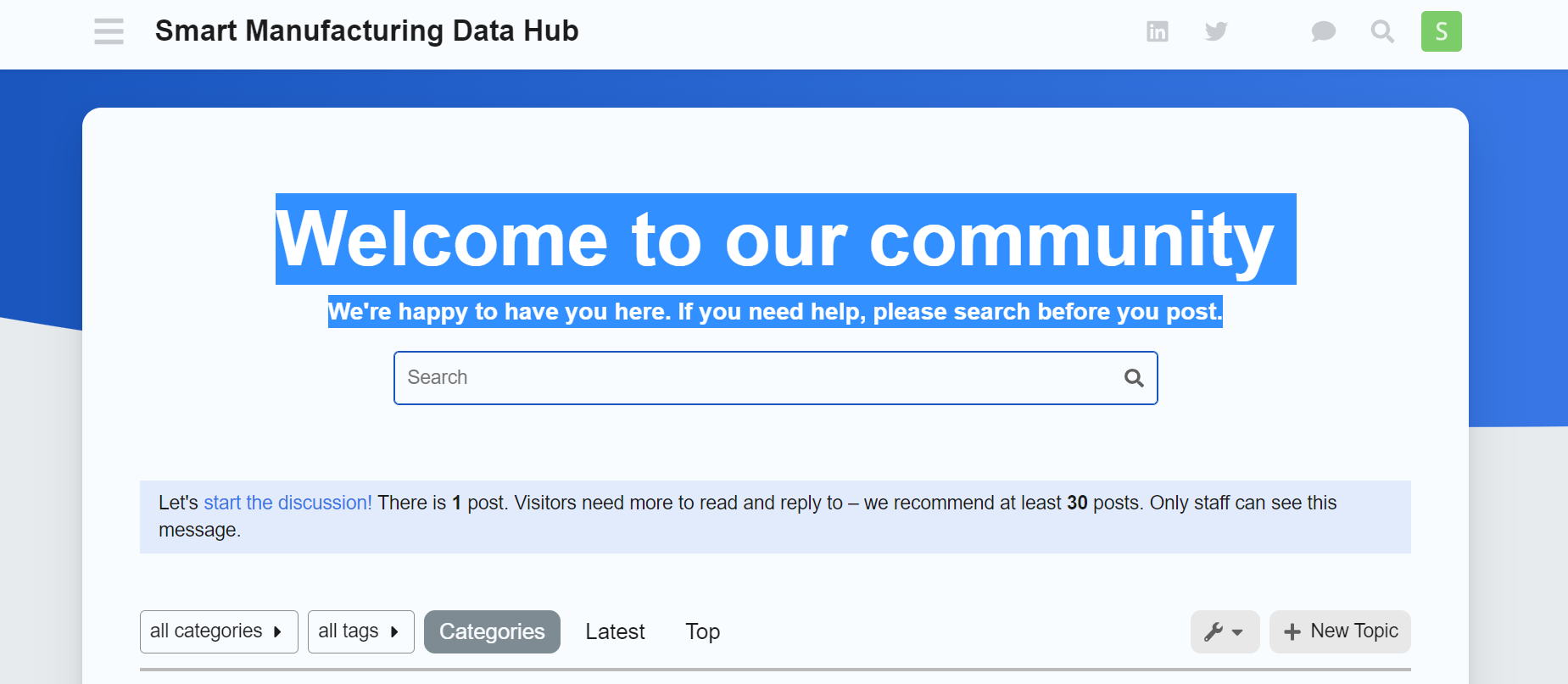Open the chat bubble icon

tap(1323, 31)
